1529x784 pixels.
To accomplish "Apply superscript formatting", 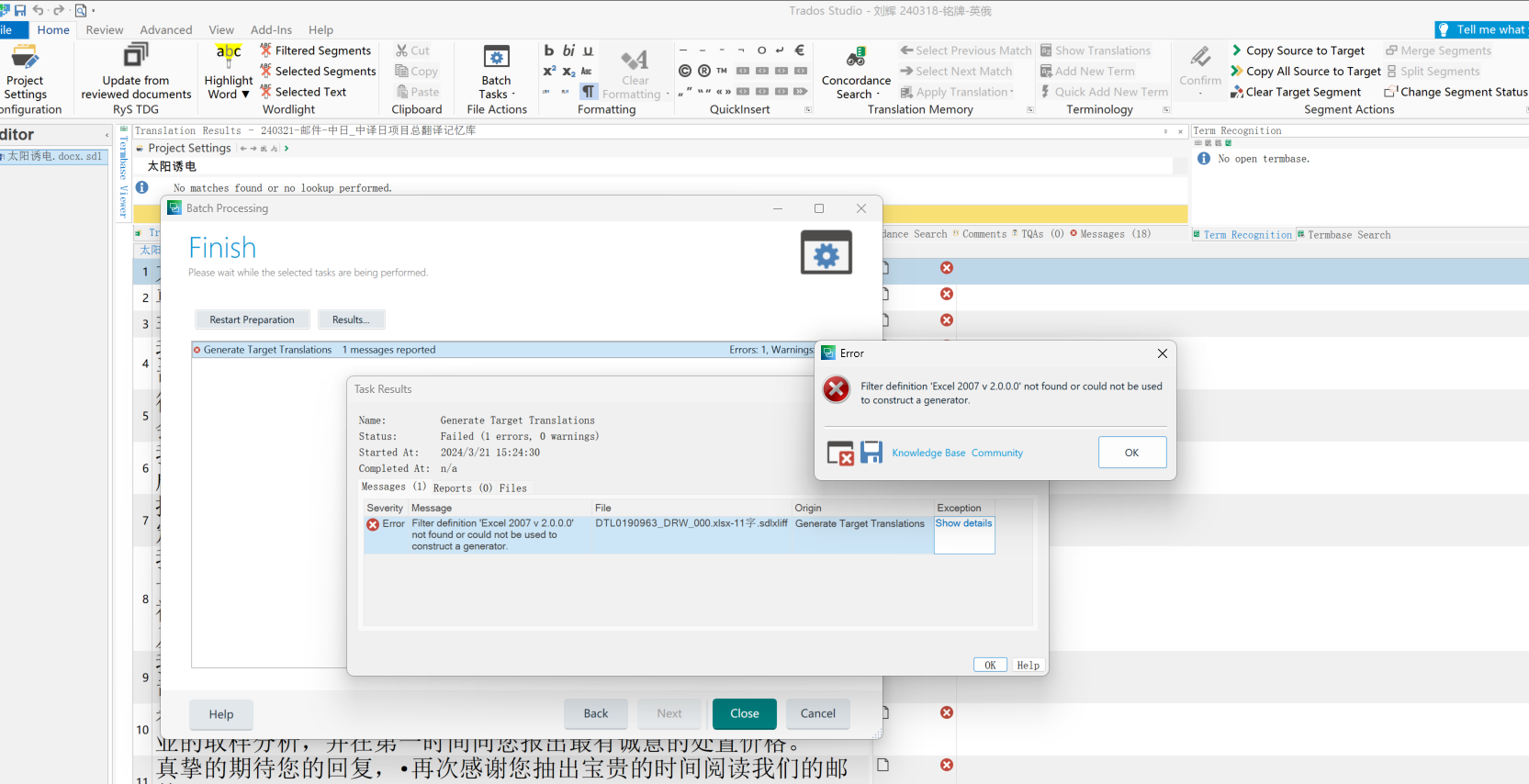I will pos(549,71).
